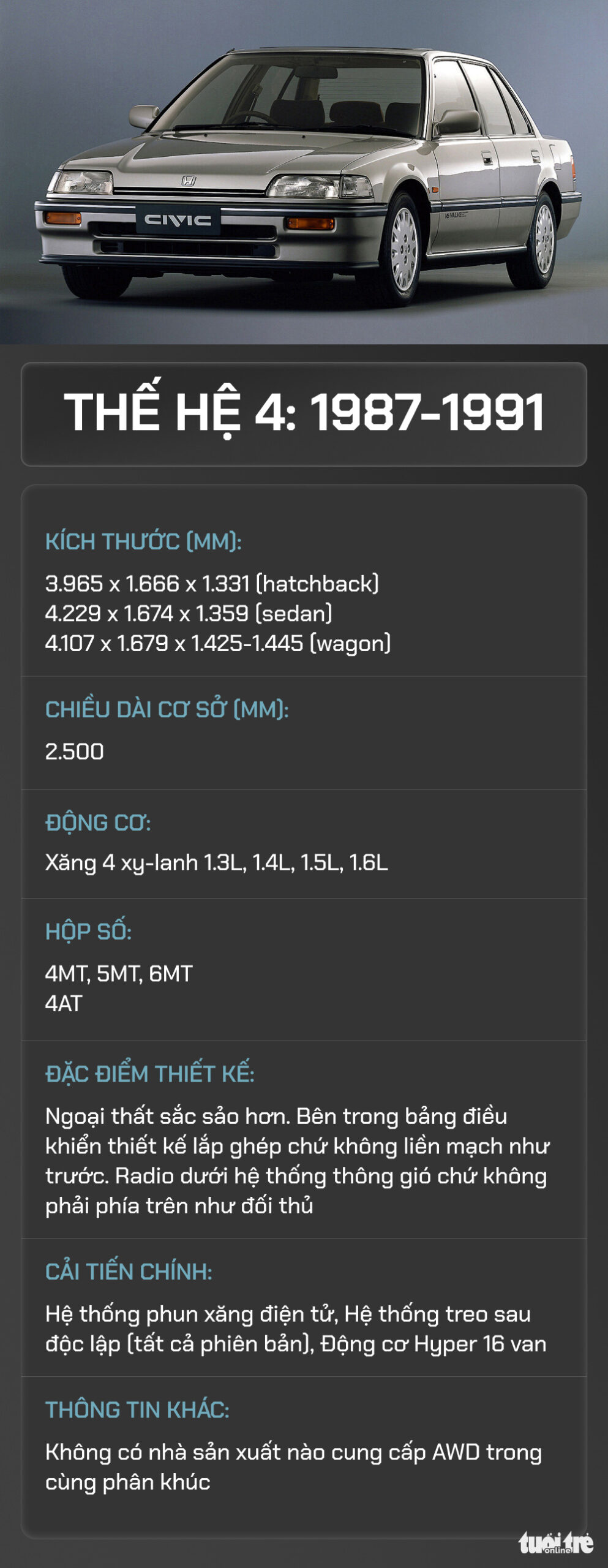
Task: Click the sedan dimensions line 4.229 x 1.674
Action: [x=189, y=613]
